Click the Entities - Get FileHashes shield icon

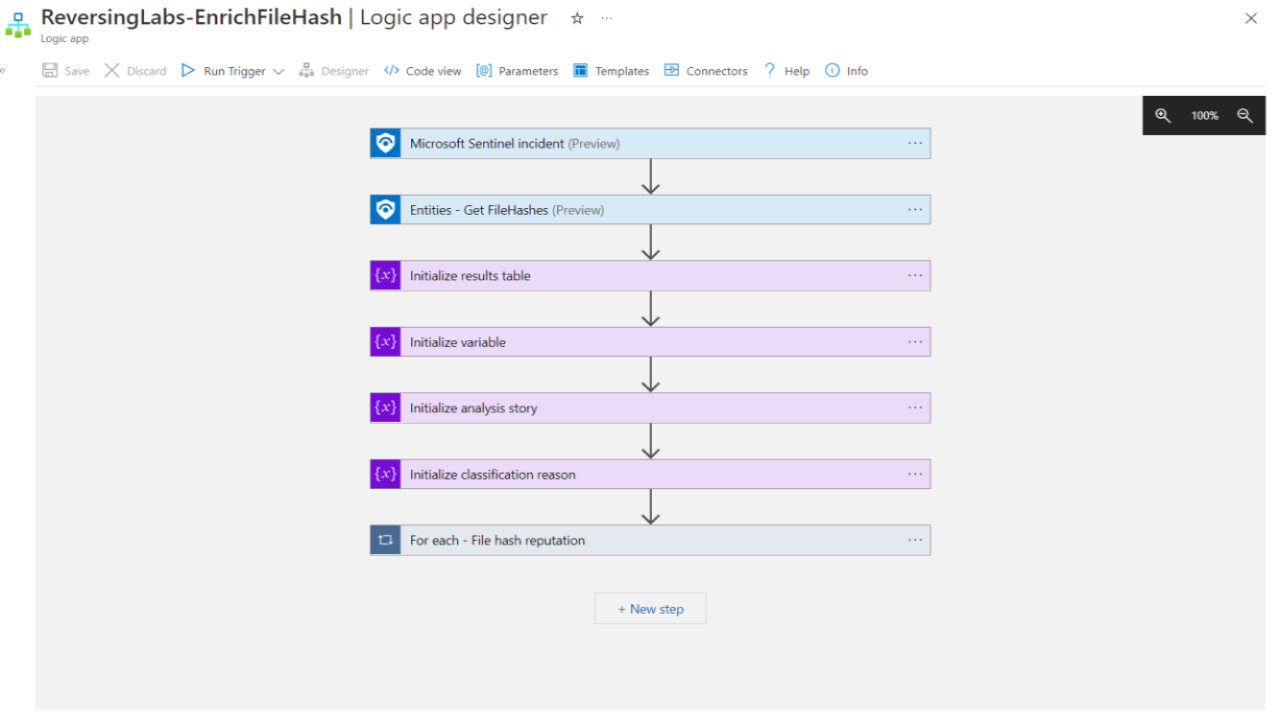click(385, 210)
